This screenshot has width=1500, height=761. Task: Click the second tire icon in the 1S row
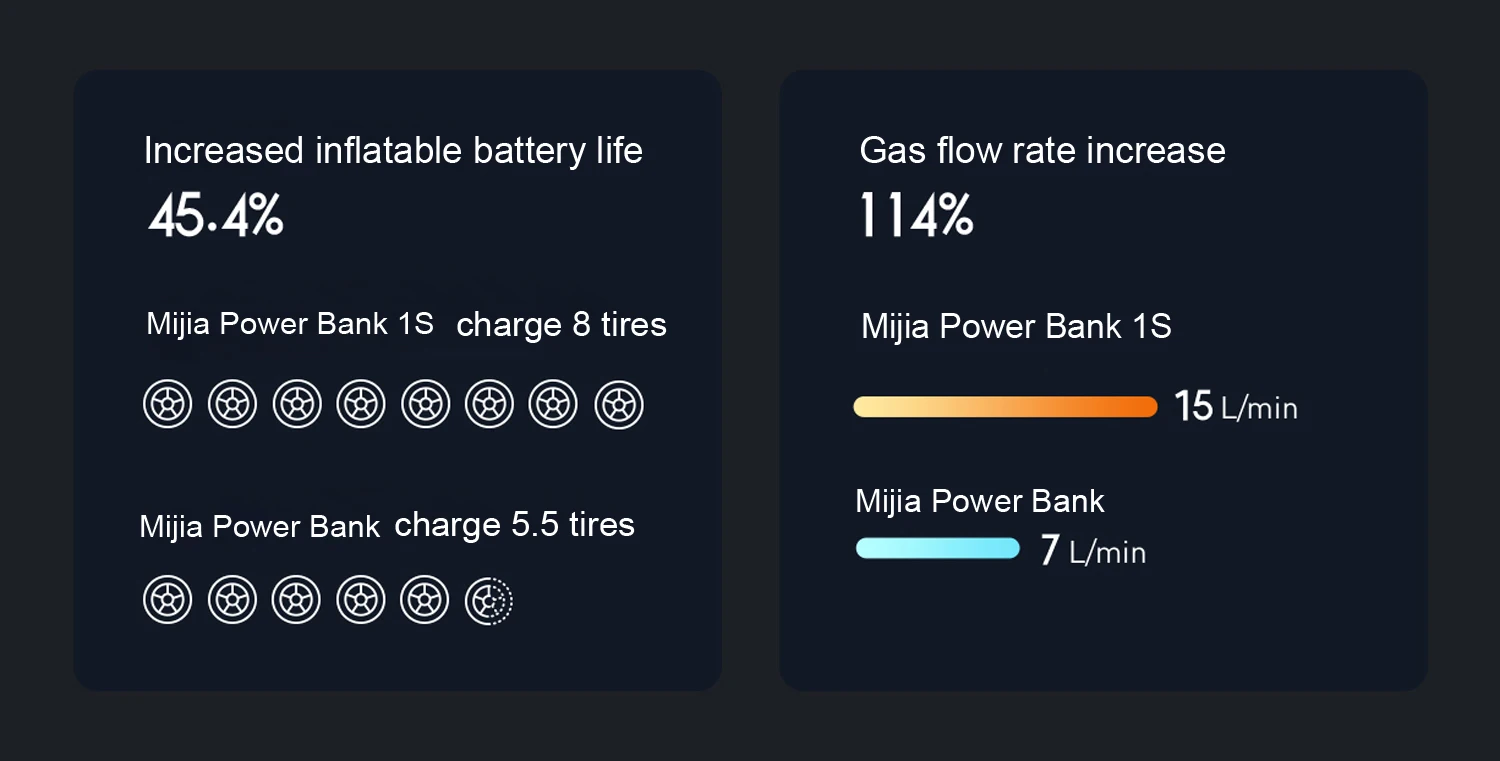click(232, 406)
